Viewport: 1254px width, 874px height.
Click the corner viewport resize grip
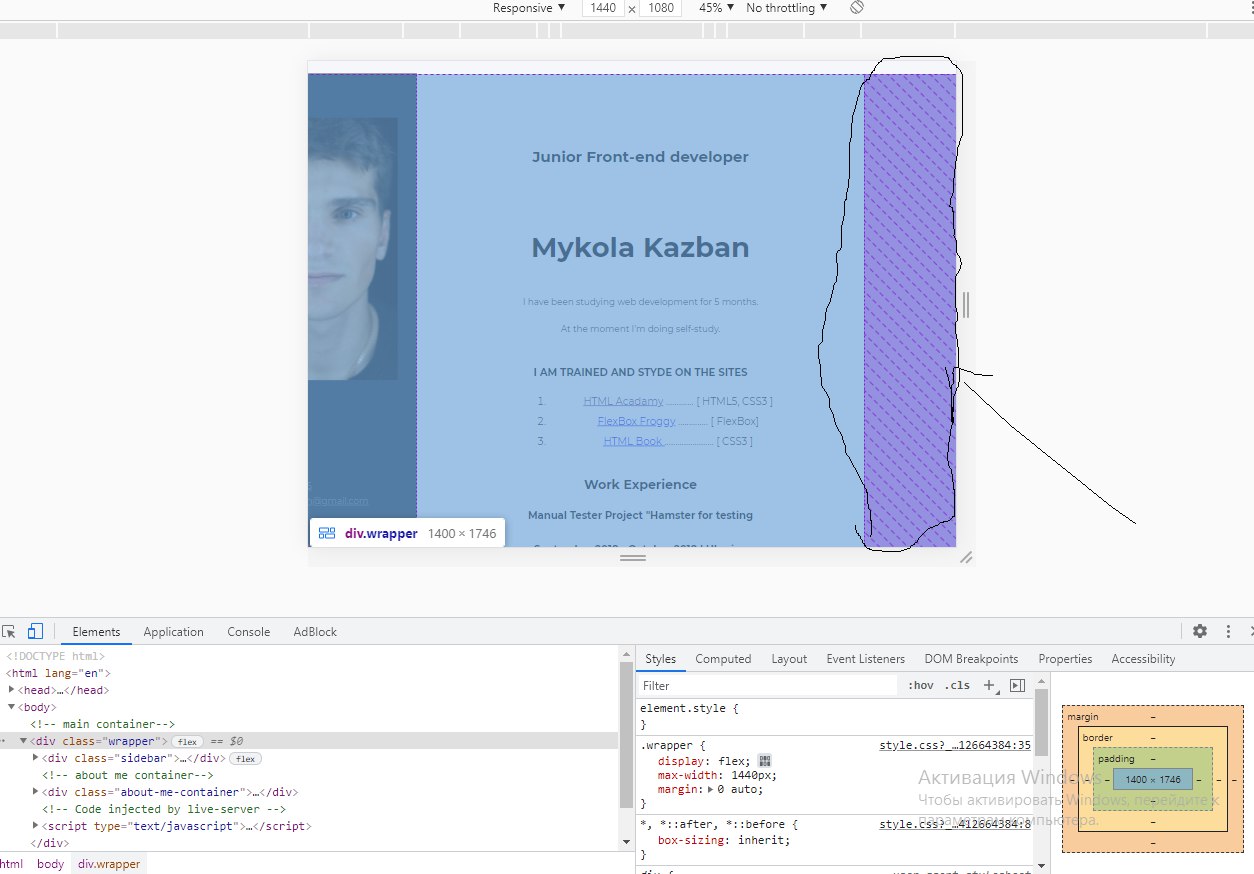[966, 557]
